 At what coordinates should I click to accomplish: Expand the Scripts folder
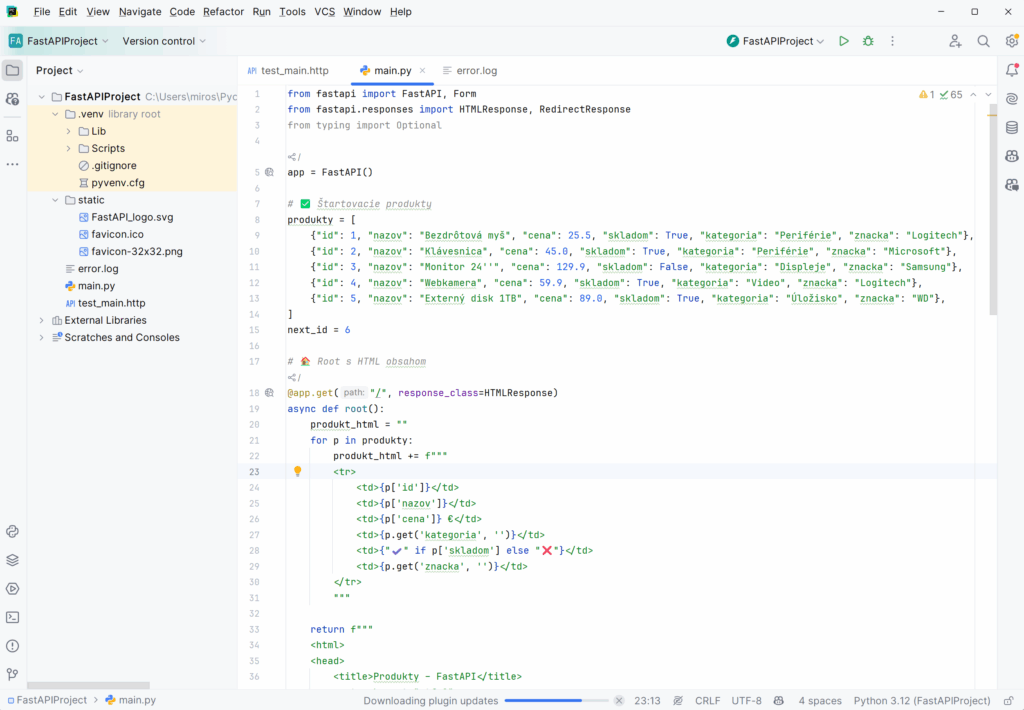(x=69, y=148)
